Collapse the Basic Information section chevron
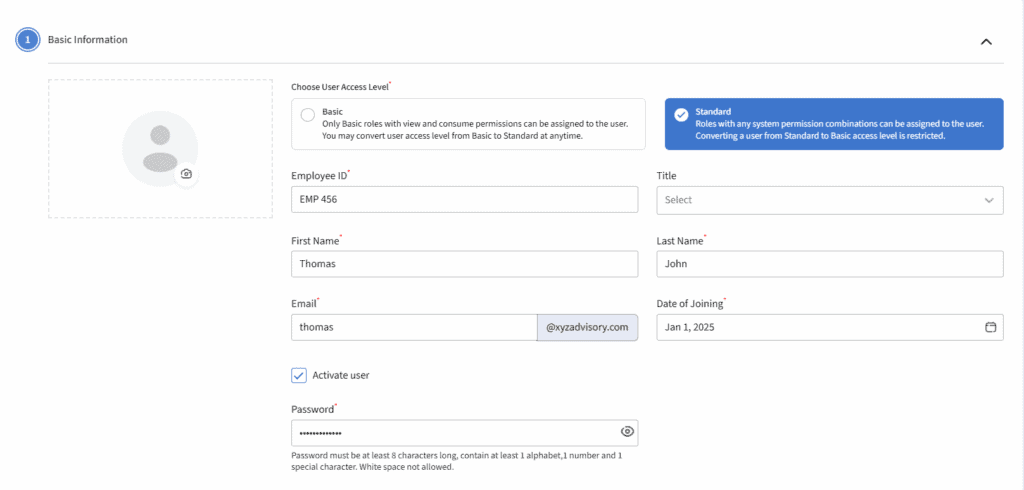Viewport: 1024px width, 490px height. point(986,42)
